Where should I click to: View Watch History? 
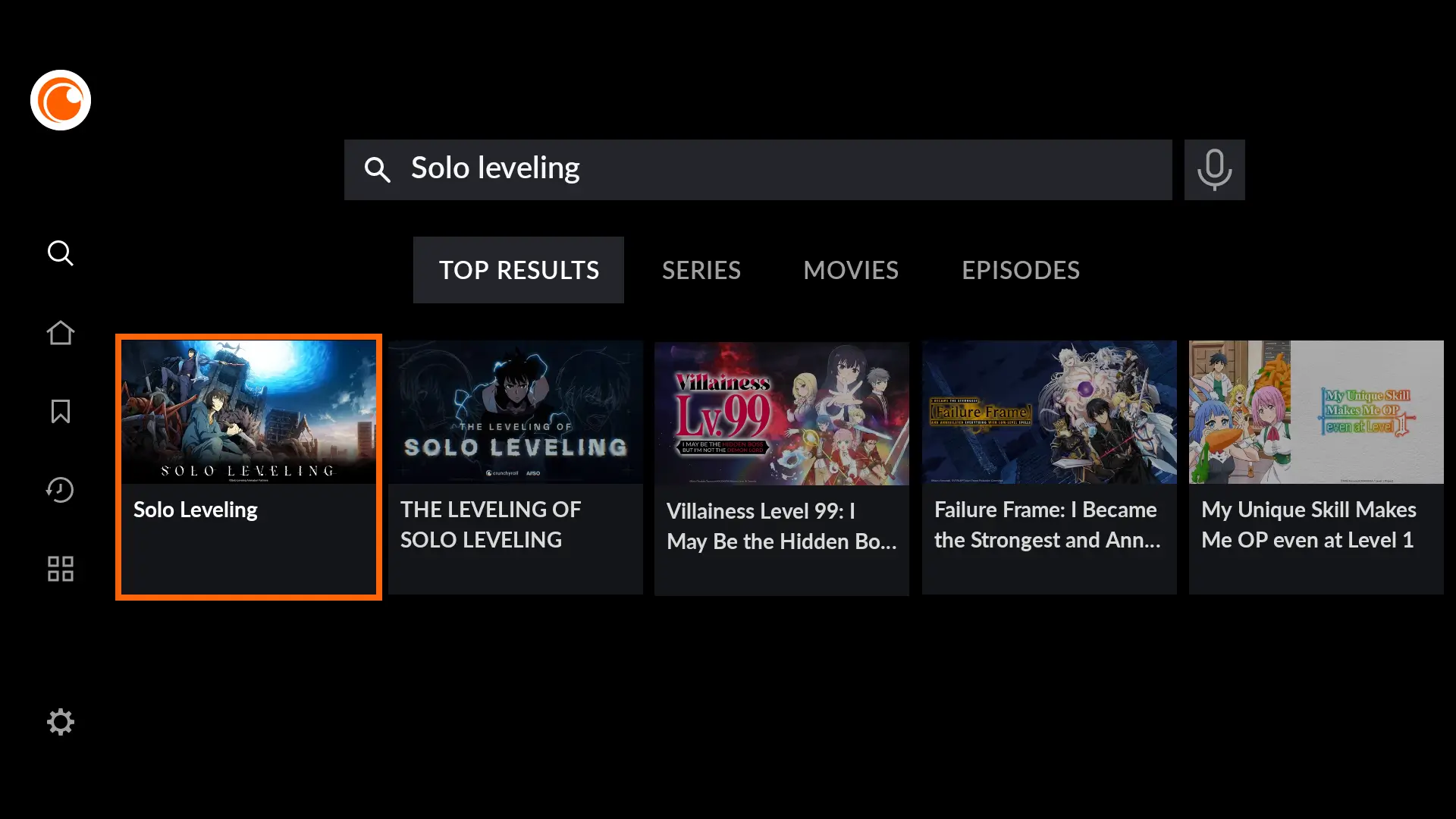tap(60, 490)
